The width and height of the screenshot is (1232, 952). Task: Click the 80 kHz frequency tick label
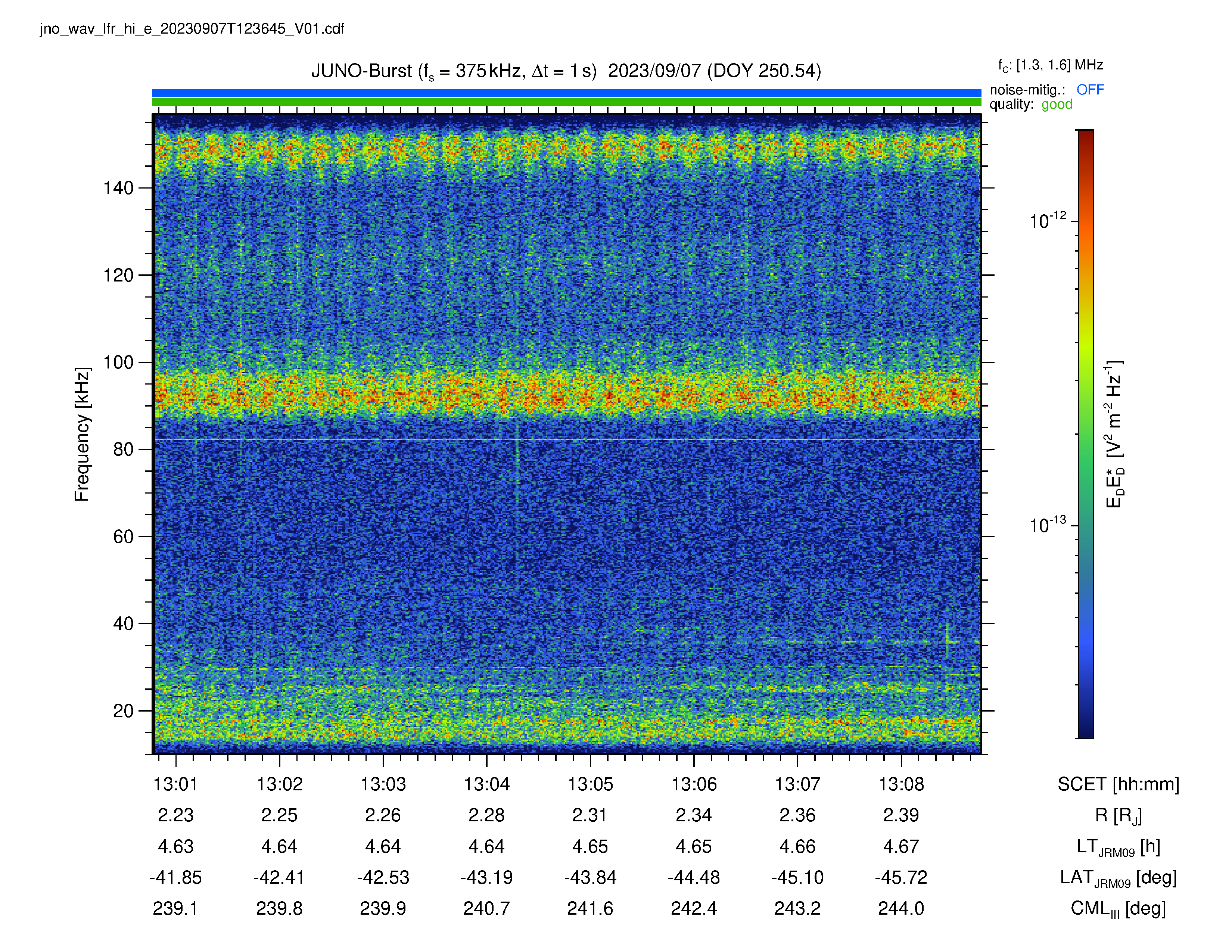click(123, 449)
